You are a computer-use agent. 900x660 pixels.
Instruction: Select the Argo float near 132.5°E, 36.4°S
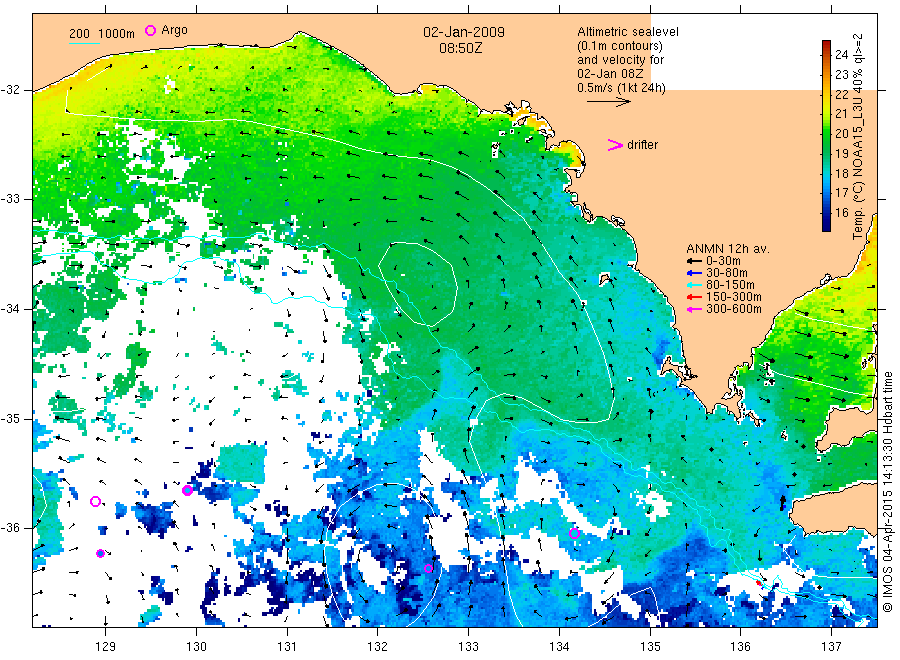428,569
